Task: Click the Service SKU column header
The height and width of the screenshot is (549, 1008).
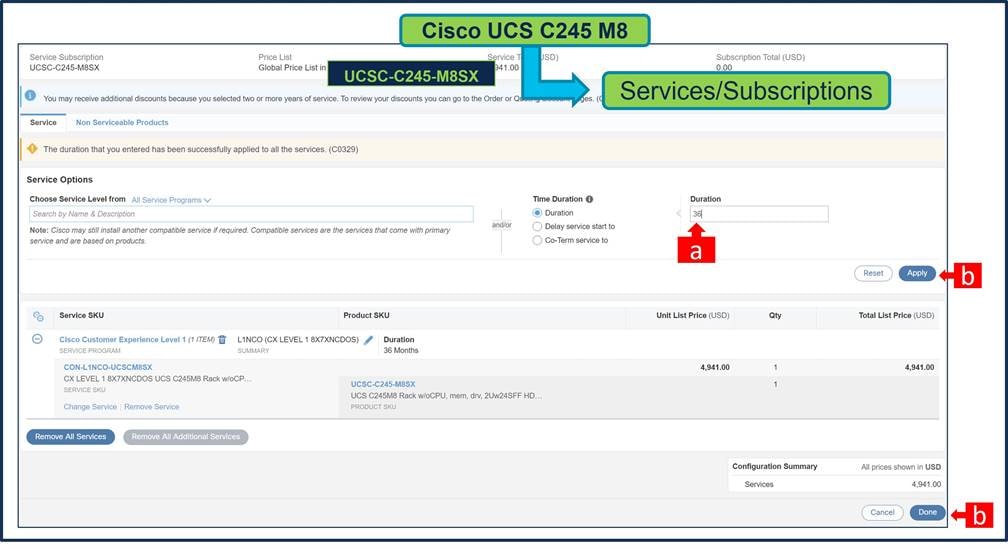Action: click(82, 316)
